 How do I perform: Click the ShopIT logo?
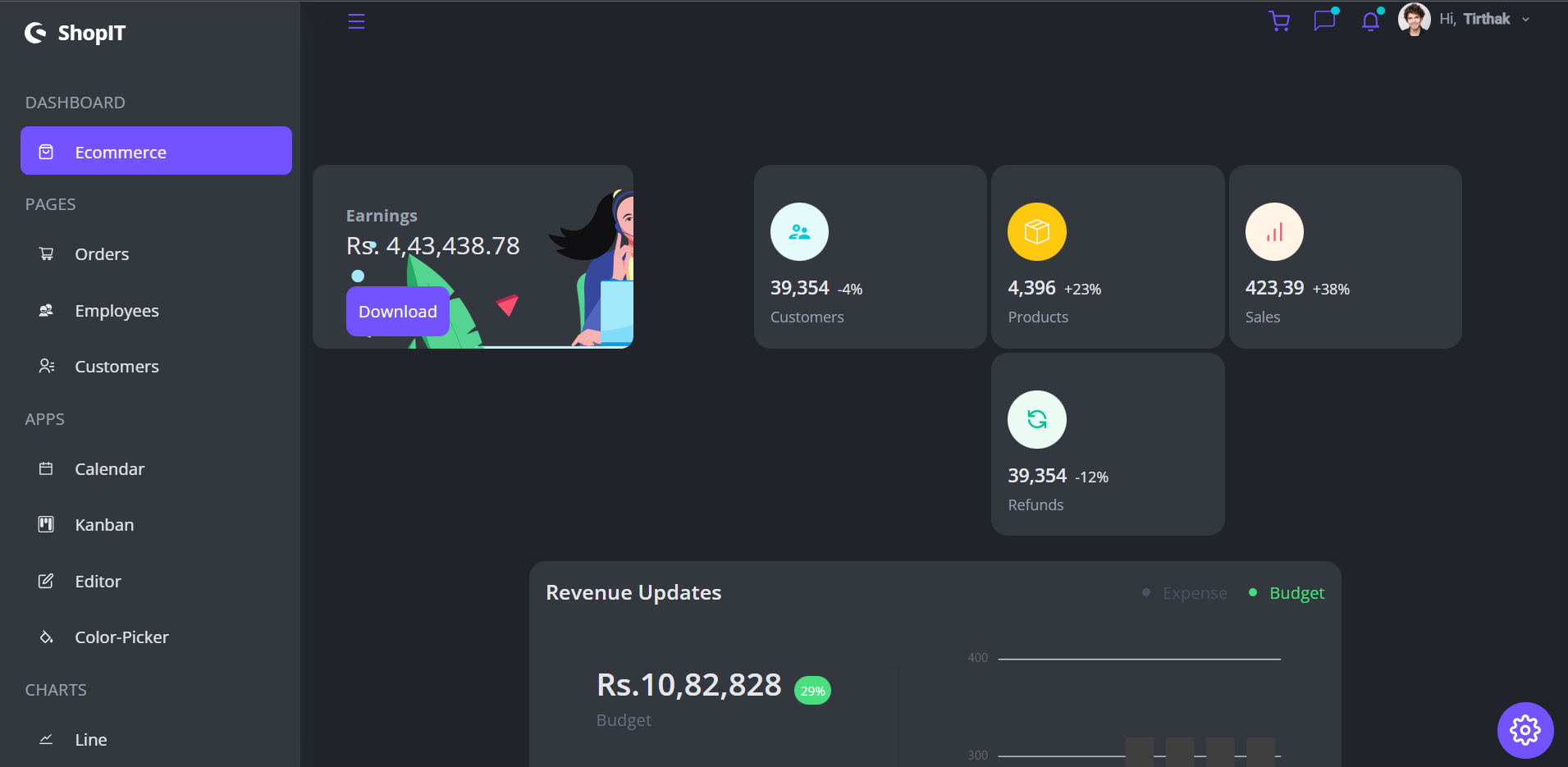tap(75, 33)
